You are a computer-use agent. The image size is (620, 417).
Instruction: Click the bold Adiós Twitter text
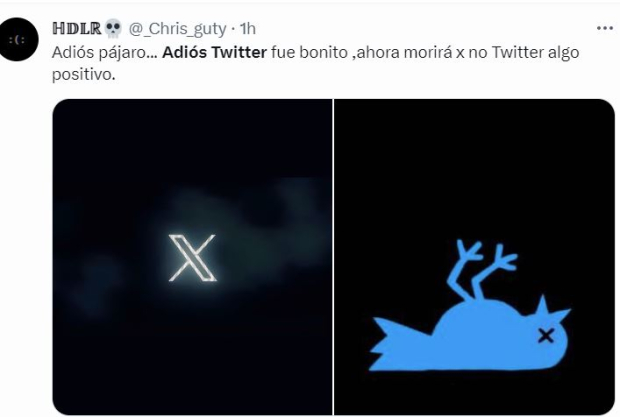(214, 52)
